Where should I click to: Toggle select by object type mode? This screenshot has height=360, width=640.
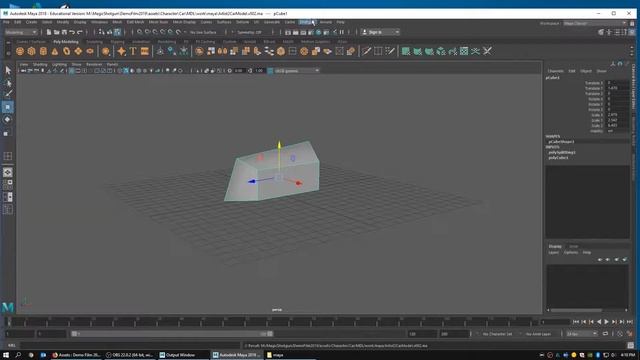109,32
